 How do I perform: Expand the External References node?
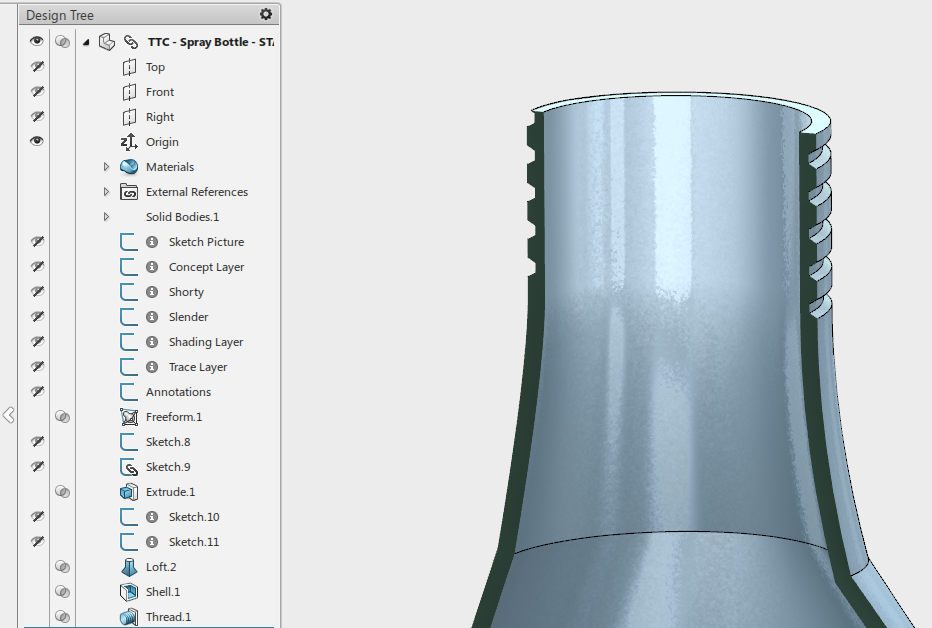107,192
